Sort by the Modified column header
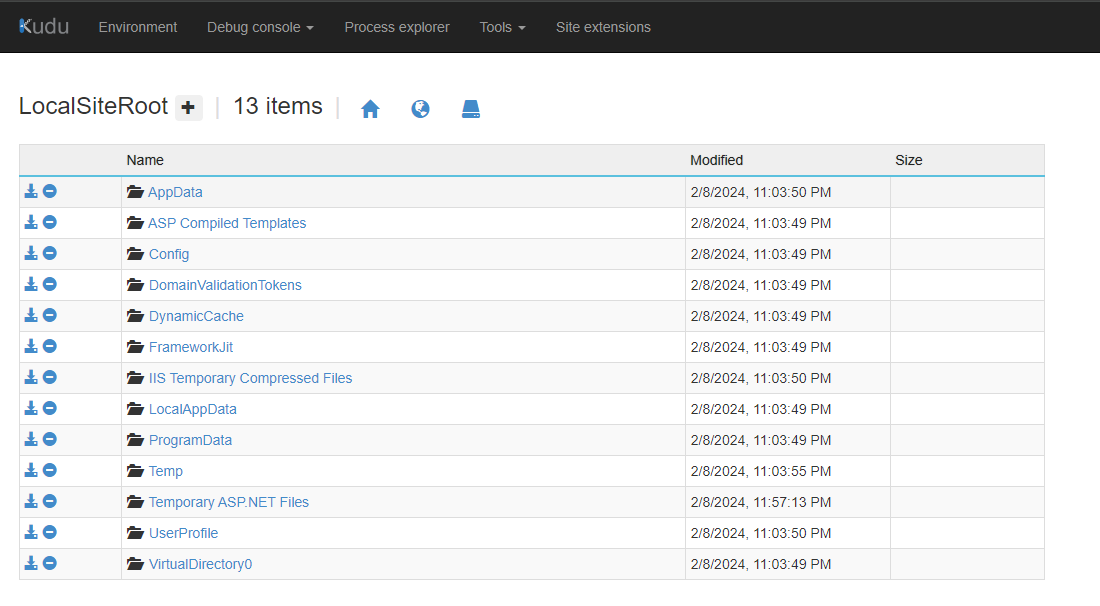Screen dimensions: 1100x606 coord(716,160)
